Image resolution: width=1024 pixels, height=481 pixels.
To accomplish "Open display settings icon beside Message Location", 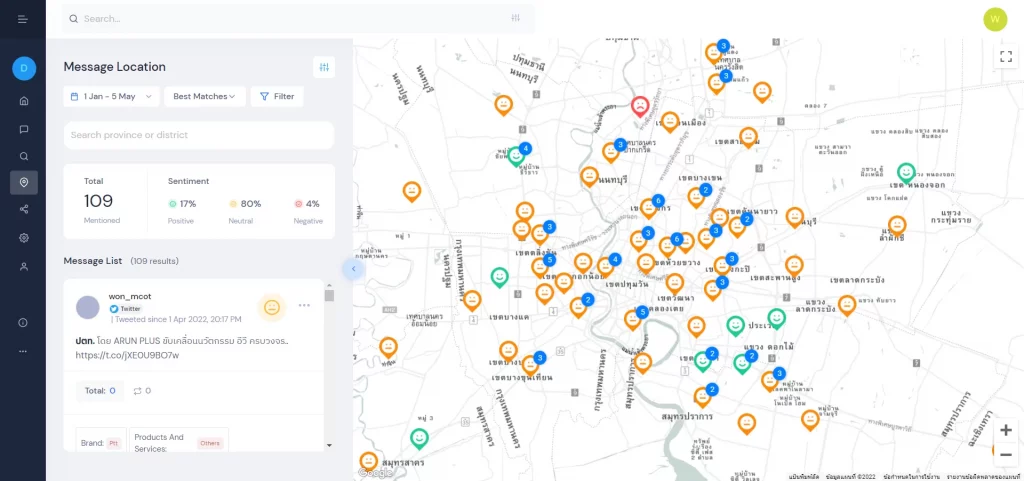I will (324, 67).
